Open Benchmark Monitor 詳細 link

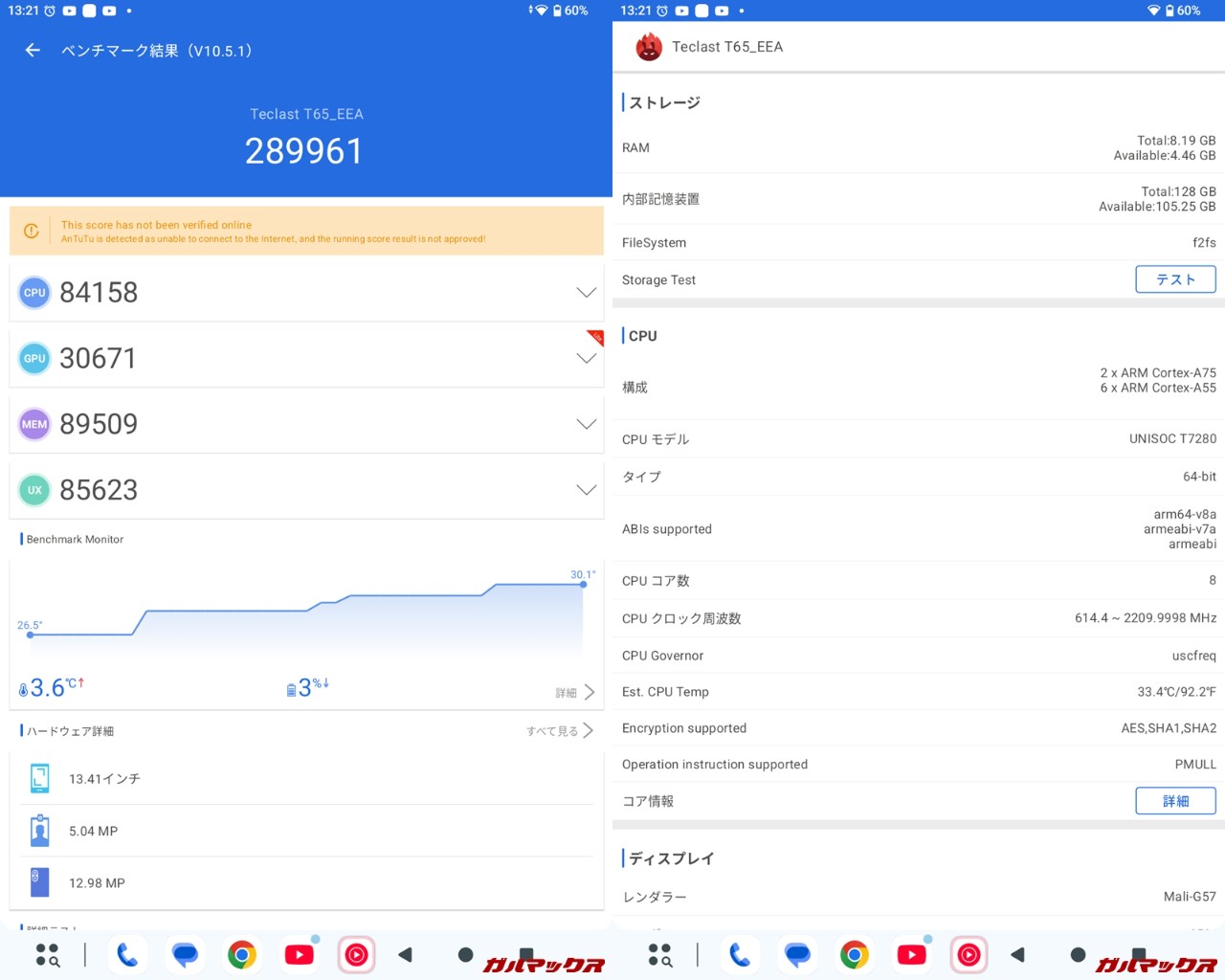click(575, 692)
